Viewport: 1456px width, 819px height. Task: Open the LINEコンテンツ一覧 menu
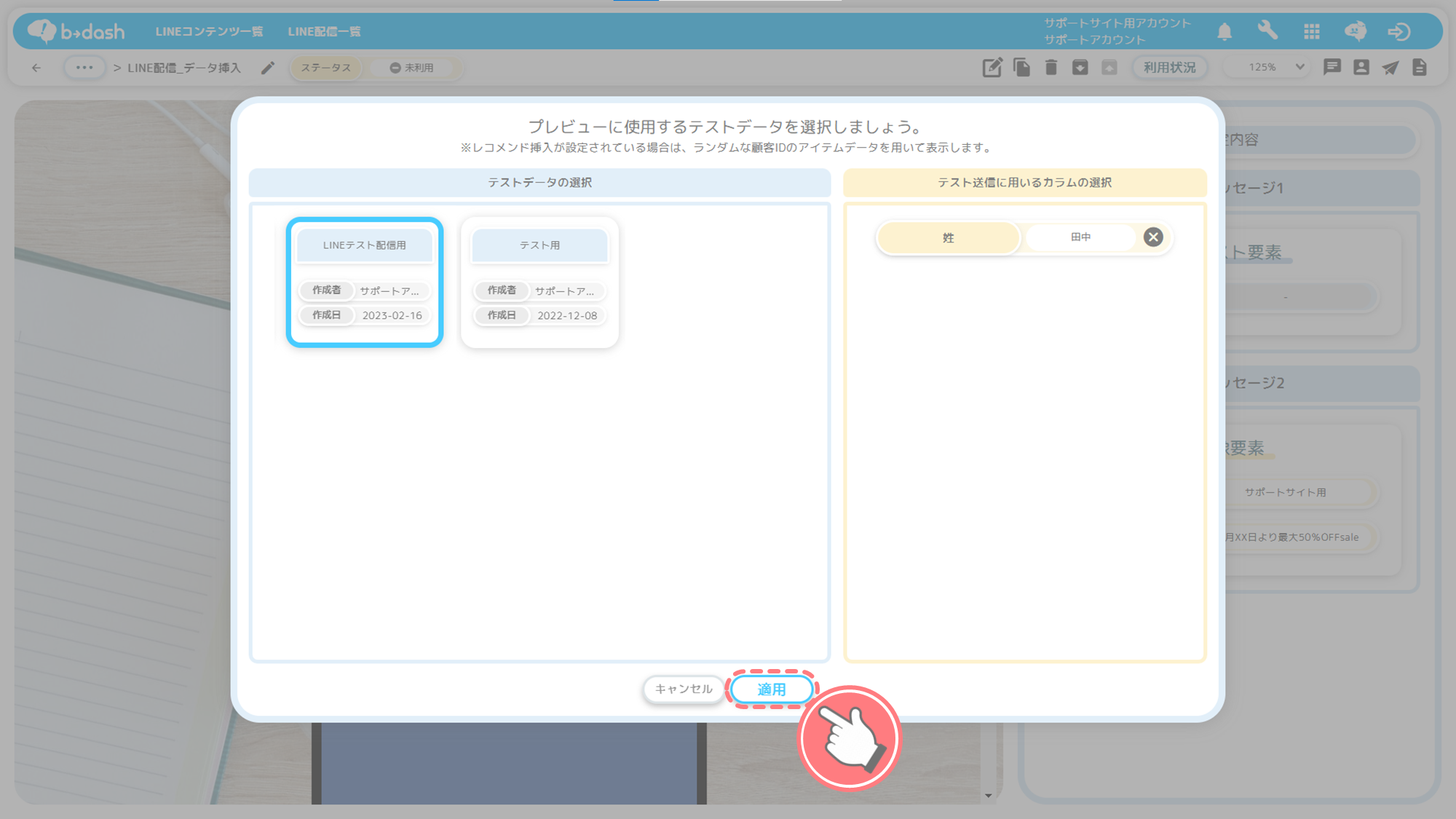coord(209,31)
